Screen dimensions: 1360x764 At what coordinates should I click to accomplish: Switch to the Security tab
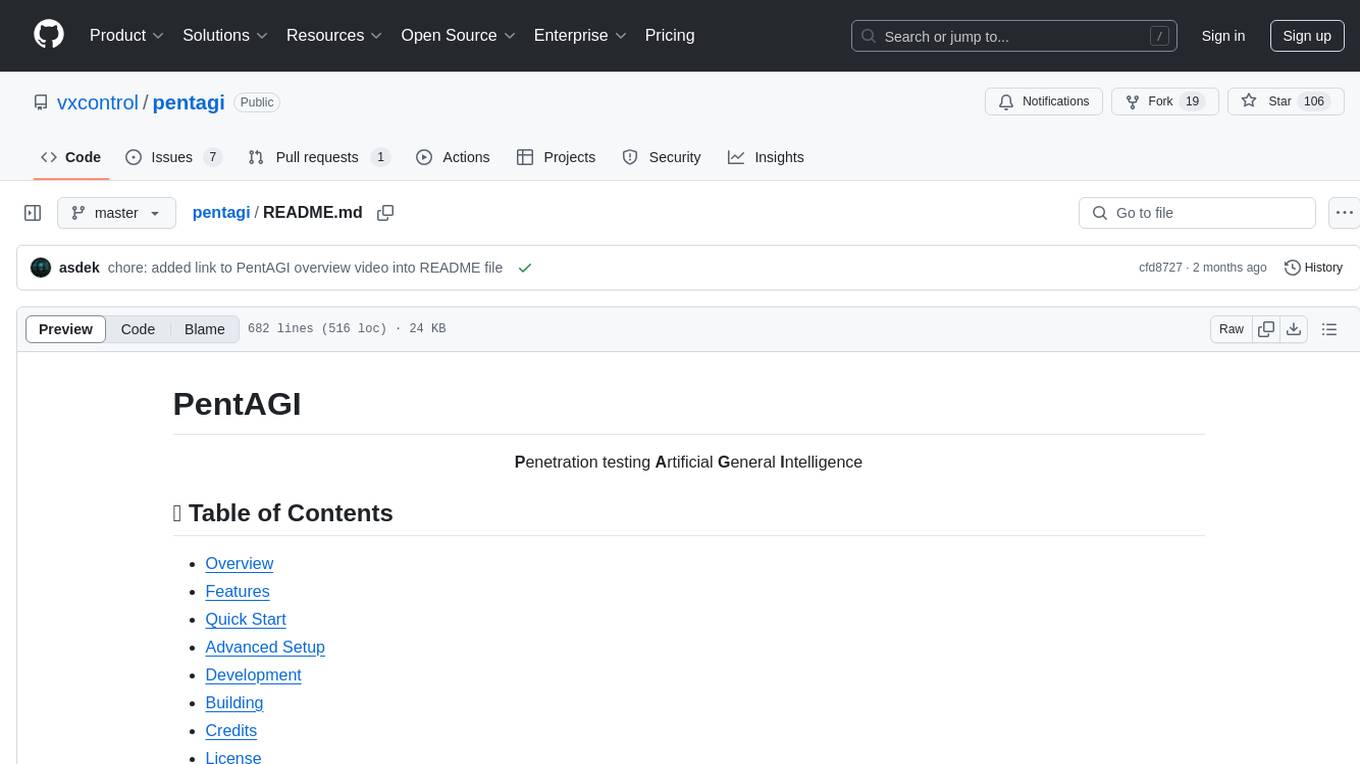pyautogui.click(x=662, y=157)
